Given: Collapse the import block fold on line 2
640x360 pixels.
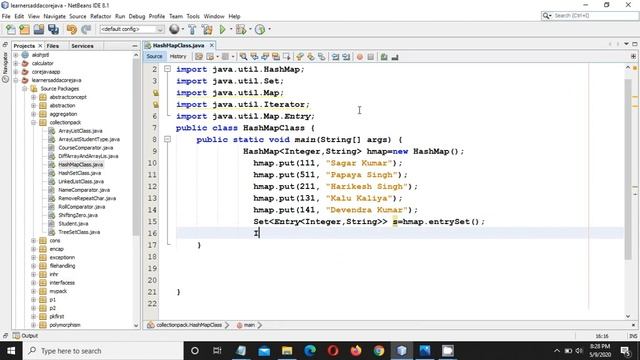Looking at the screenshot, I should (x=167, y=69).
